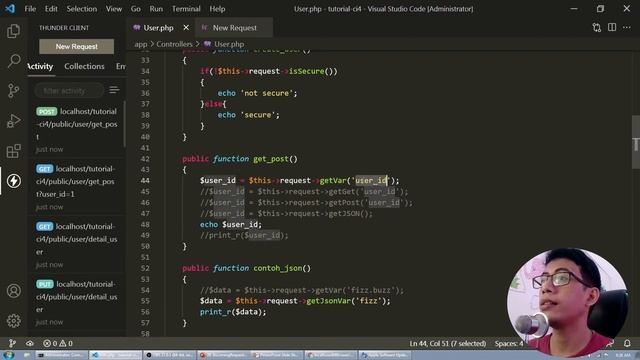Viewport: 640px width, 360px height.
Task: Open errors and warnings count in status bar
Action: tap(58, 343)
